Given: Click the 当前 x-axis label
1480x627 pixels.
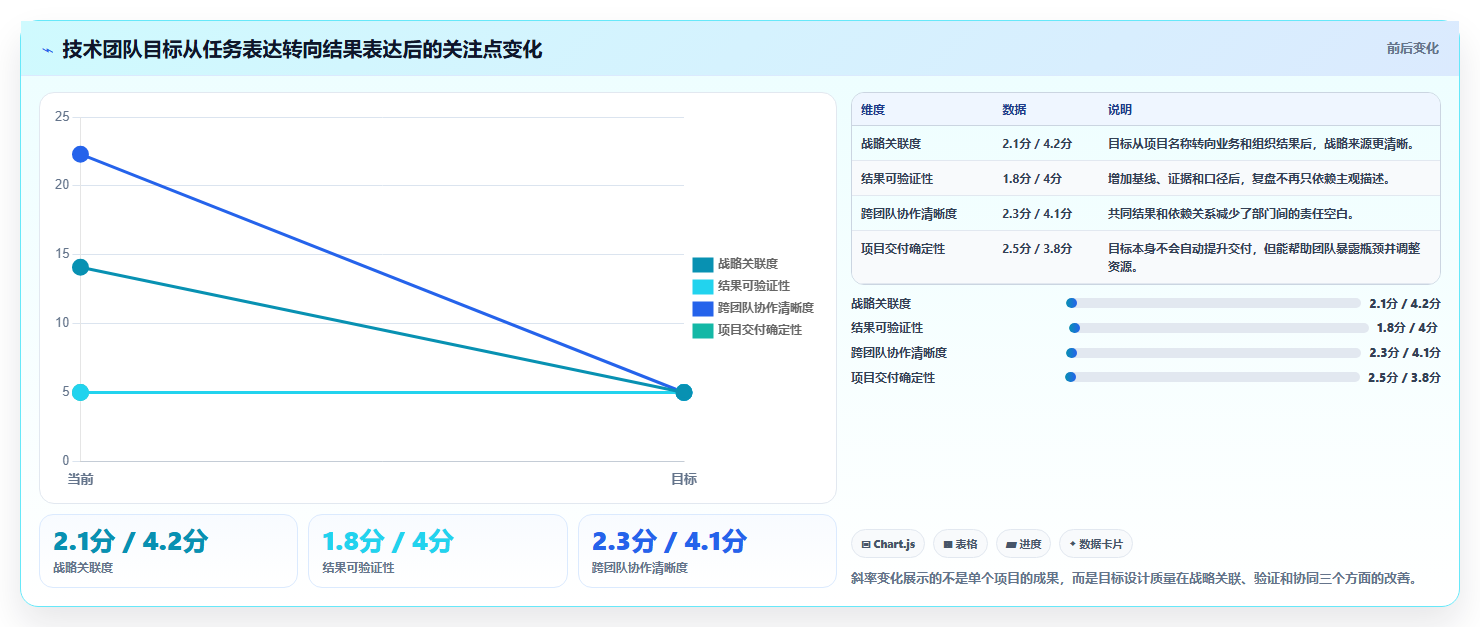Looking at the screenshot, I should (80, 479).
